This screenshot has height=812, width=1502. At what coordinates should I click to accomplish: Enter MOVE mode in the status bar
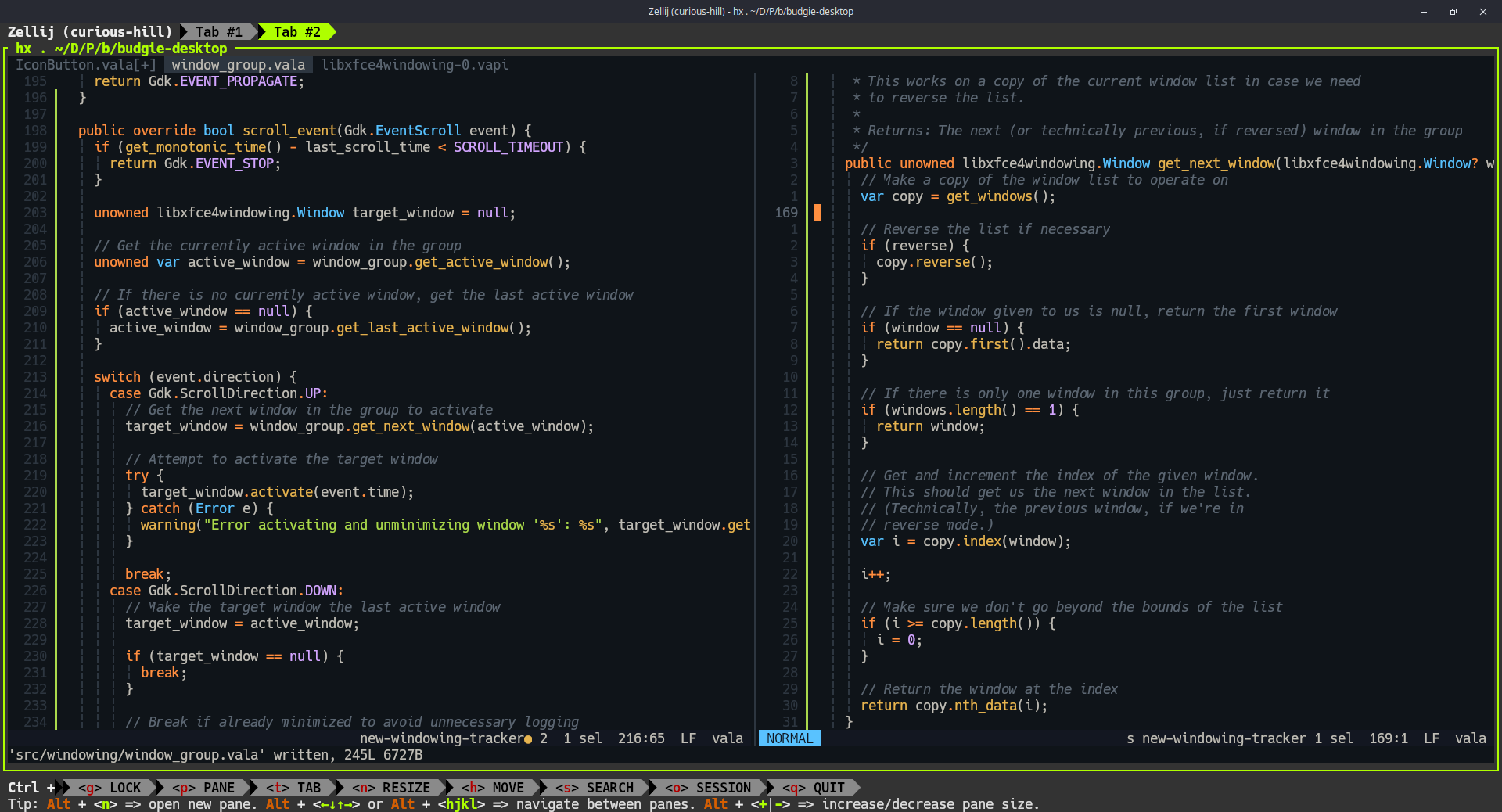click(493, 788)
